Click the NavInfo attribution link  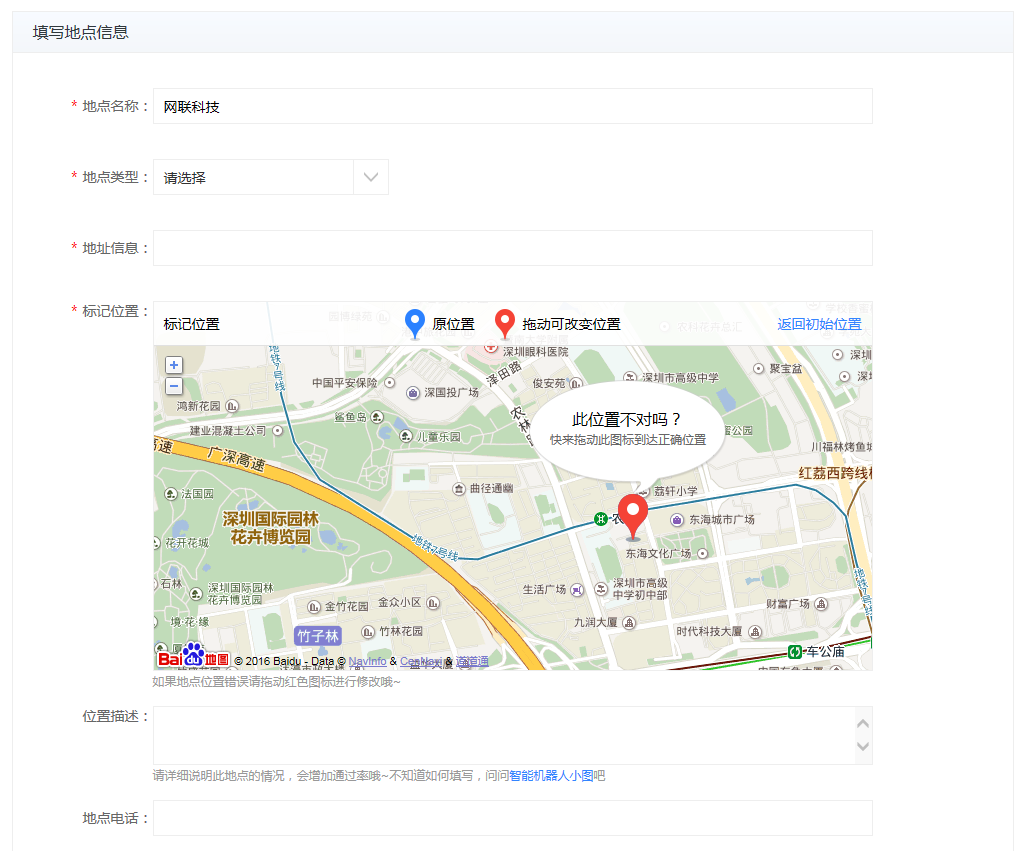[367, 661]
